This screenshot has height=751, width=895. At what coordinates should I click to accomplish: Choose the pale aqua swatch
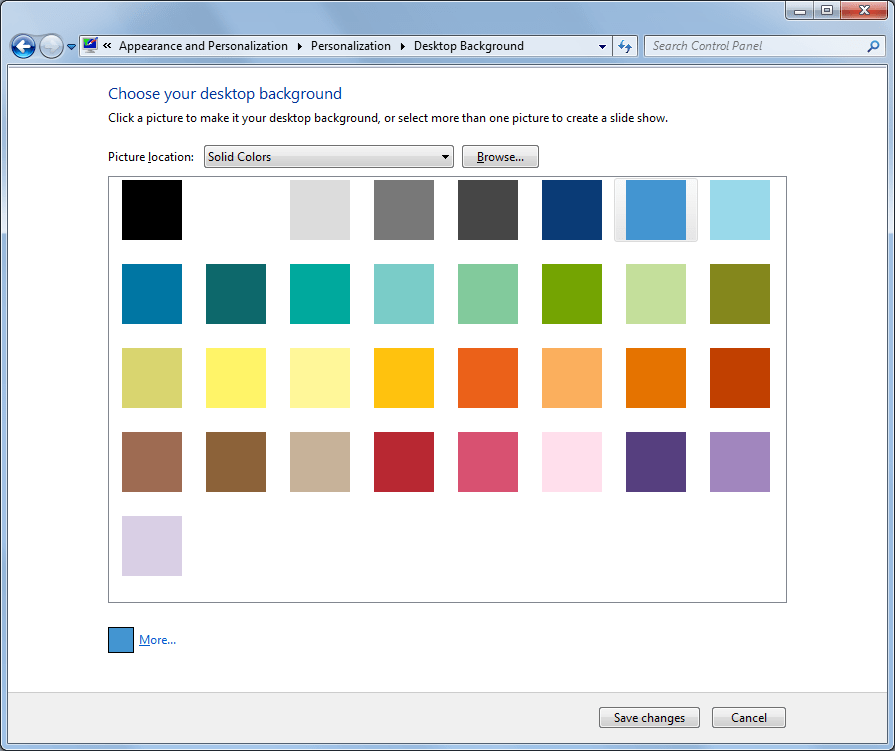click(404, 294)
